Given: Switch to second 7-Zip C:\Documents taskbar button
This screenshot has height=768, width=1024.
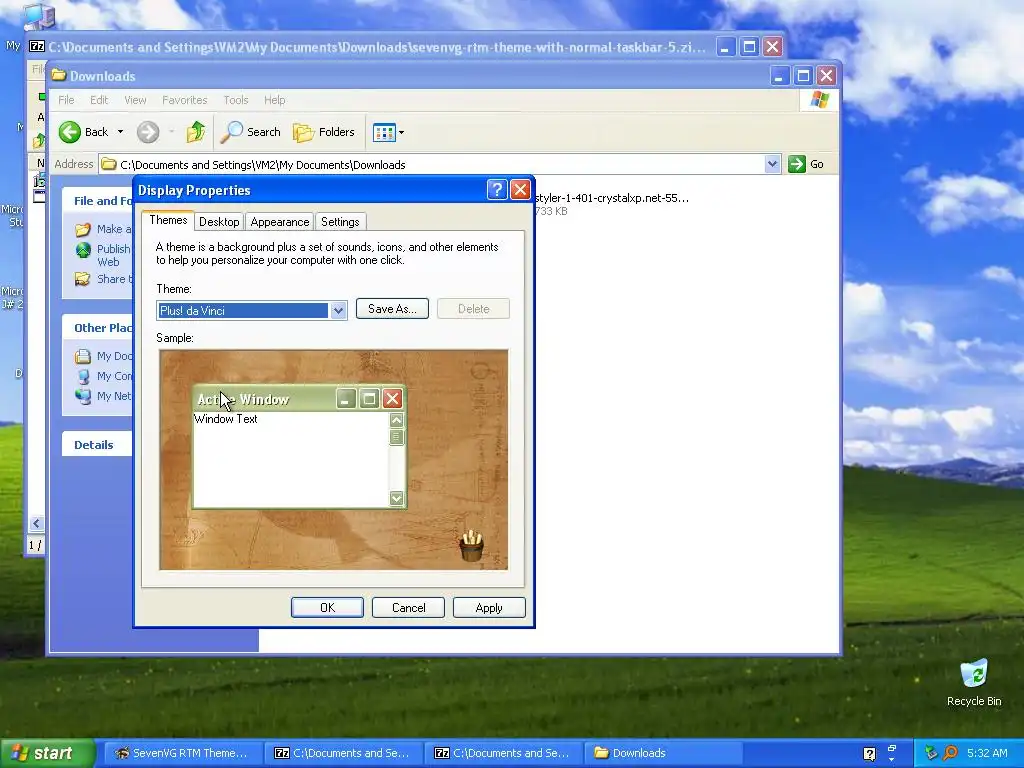Looking at the screenshot, I should tap(502, 753).
